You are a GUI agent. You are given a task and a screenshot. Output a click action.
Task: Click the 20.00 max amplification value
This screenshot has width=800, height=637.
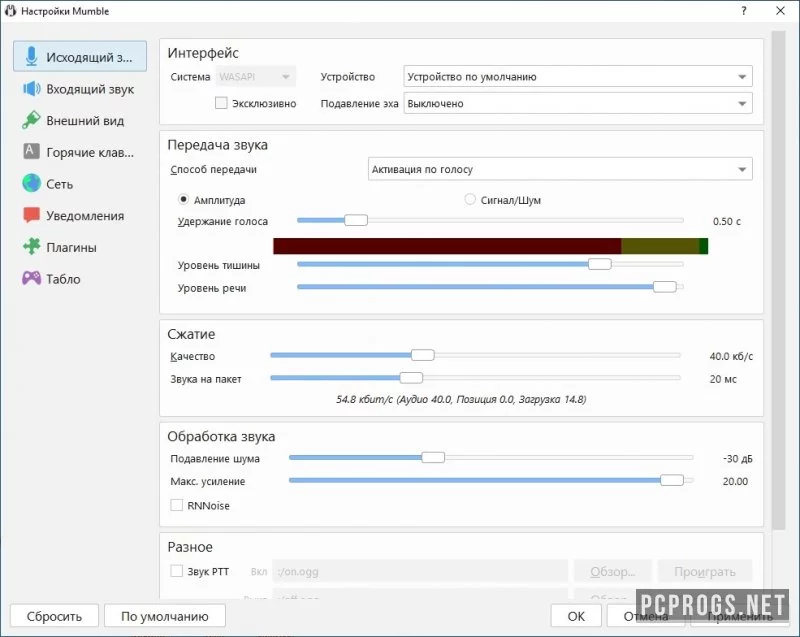coord(735,481)
